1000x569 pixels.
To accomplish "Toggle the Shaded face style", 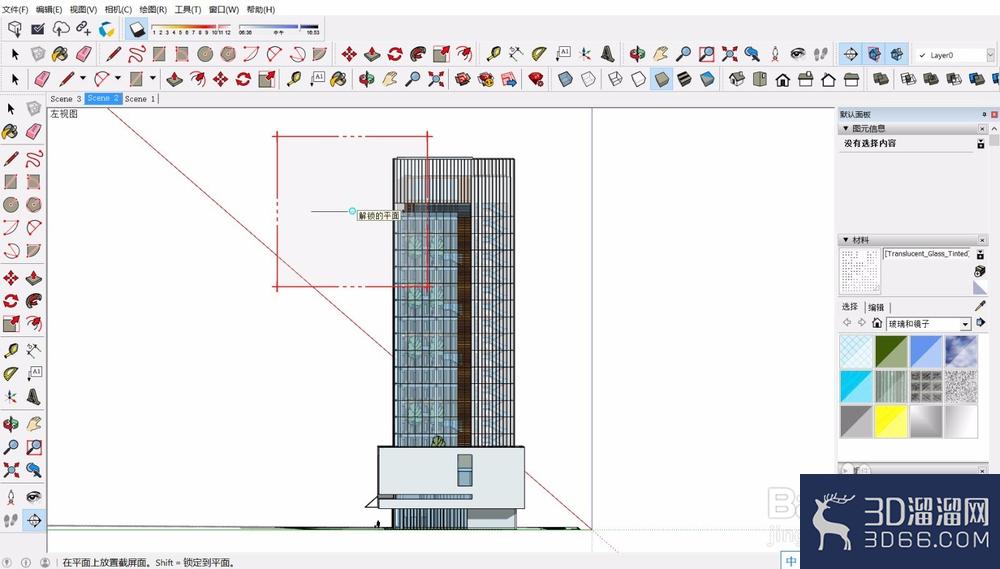I will (x=661, y=80).
